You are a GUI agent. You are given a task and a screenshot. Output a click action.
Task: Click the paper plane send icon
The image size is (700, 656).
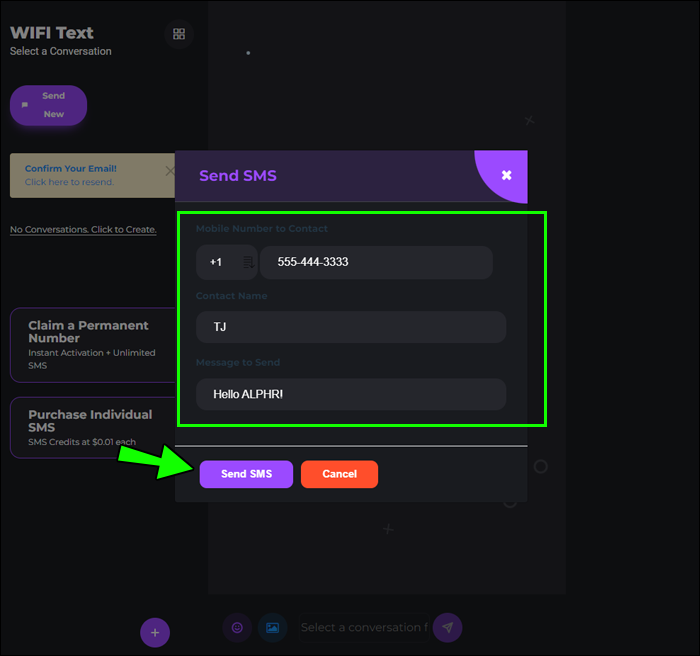(447, 628)
